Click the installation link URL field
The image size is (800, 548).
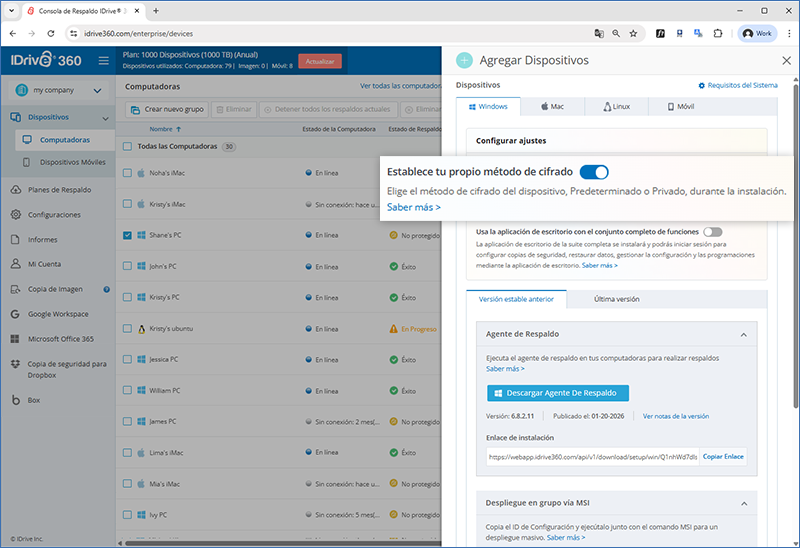point(591,456)
